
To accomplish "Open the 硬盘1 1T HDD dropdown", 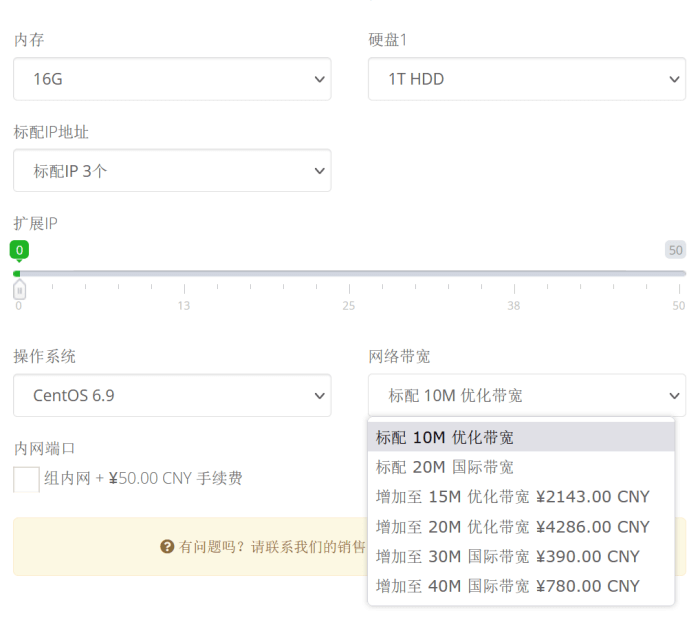I will (526, 79).
